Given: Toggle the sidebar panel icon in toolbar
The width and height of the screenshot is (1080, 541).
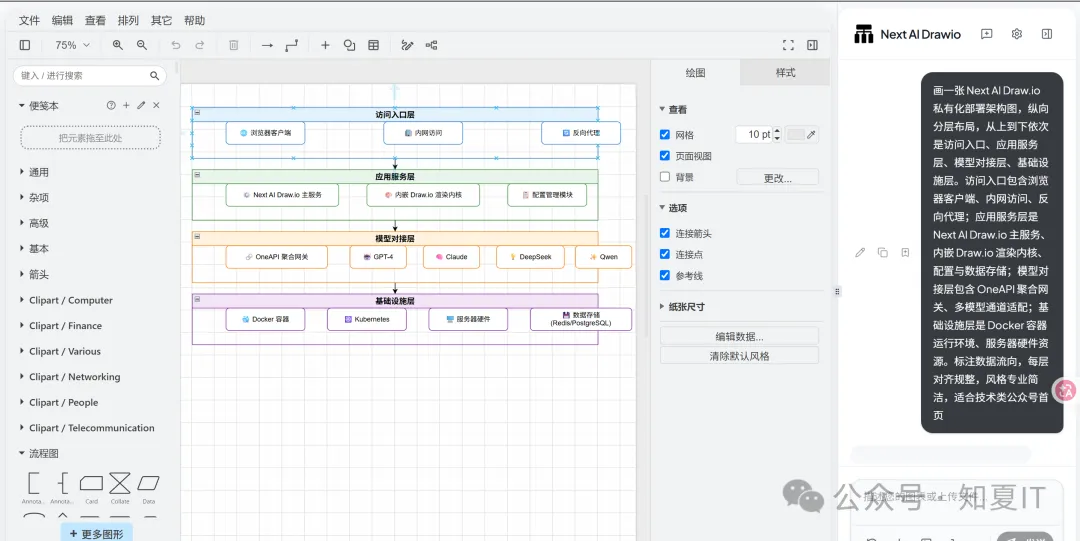Looking at the screenshot, I should [25, 45].
